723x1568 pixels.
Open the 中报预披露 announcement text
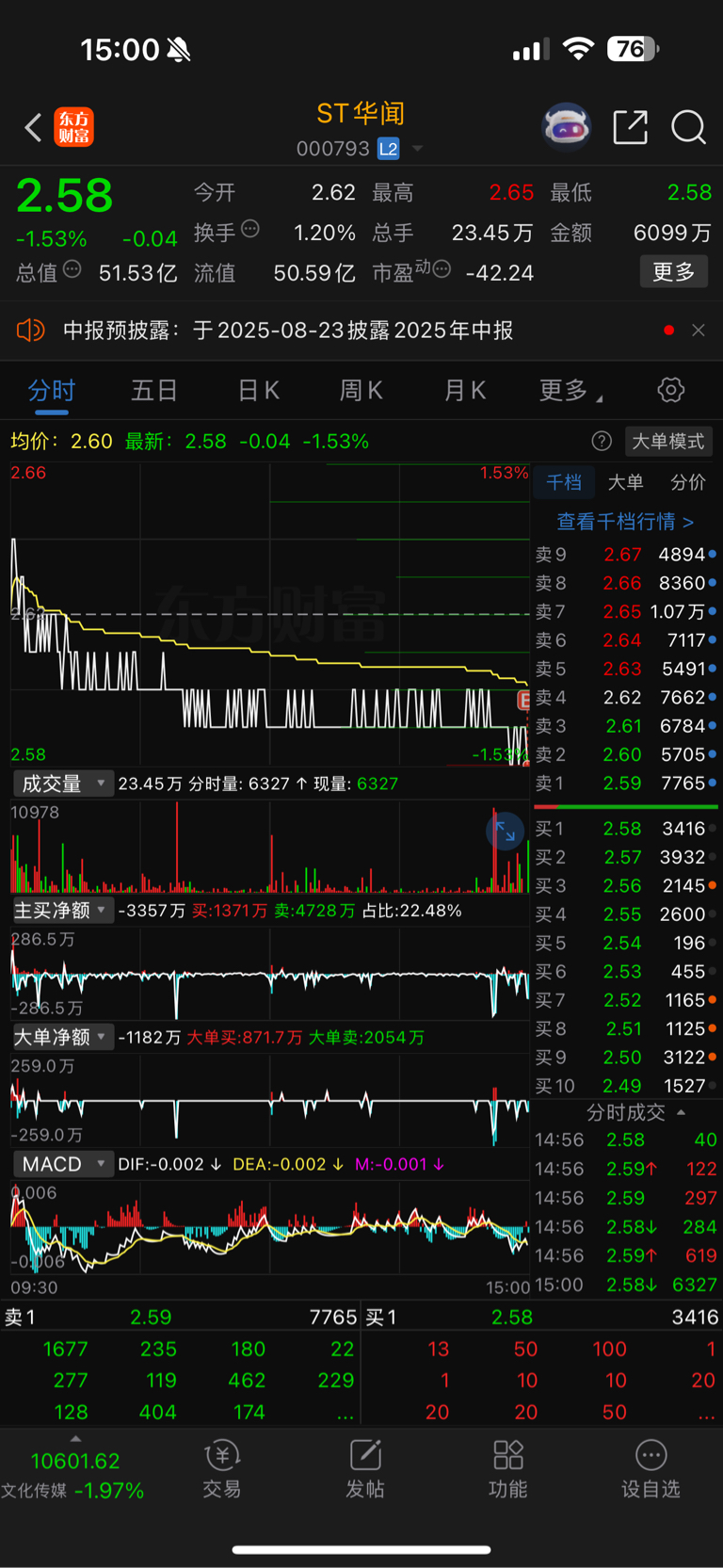click(x=288, y=331)
